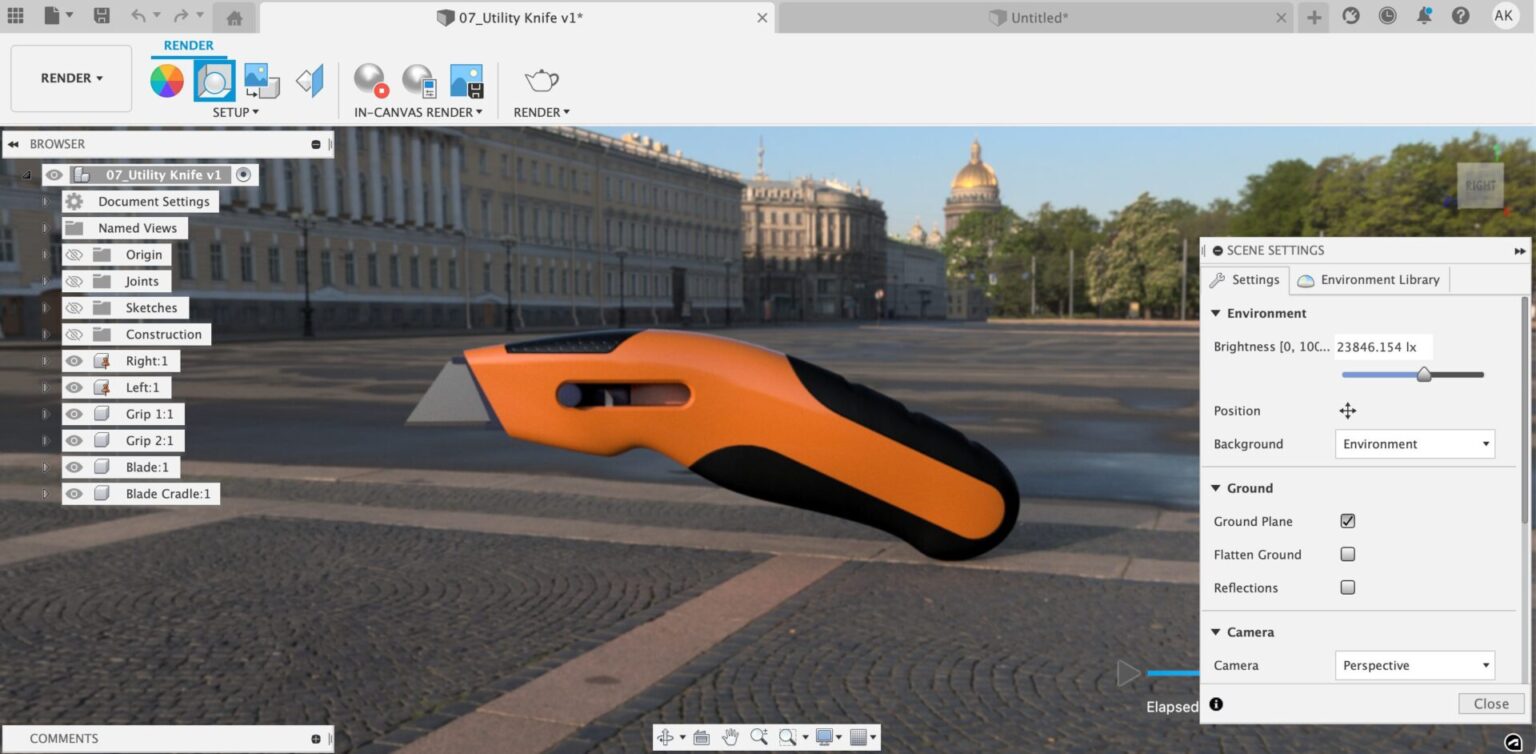This screenshot has height=754, width=1536.
Task: Select the Scene Settings icon in Setup
Action: (214, 80)
